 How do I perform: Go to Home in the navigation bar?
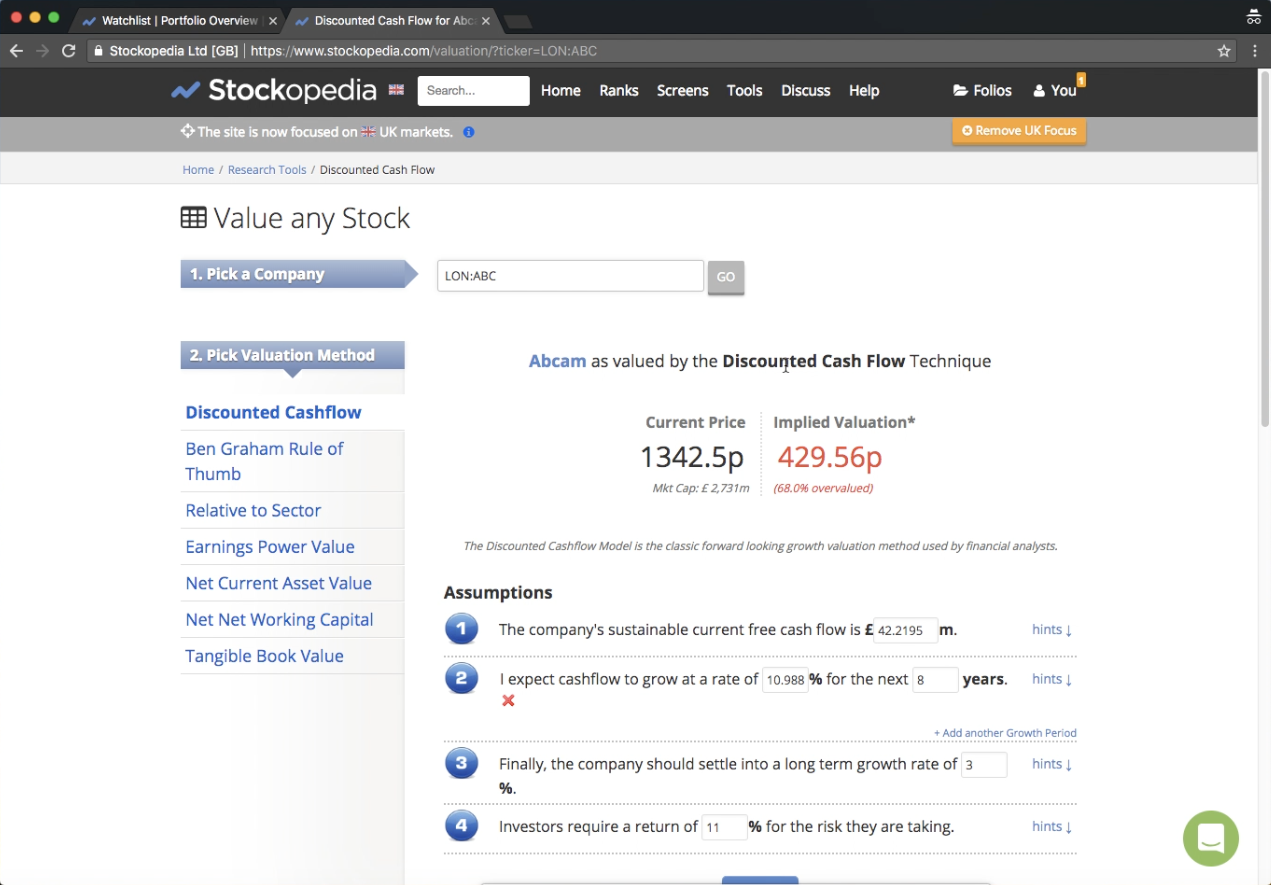[560, 90]
